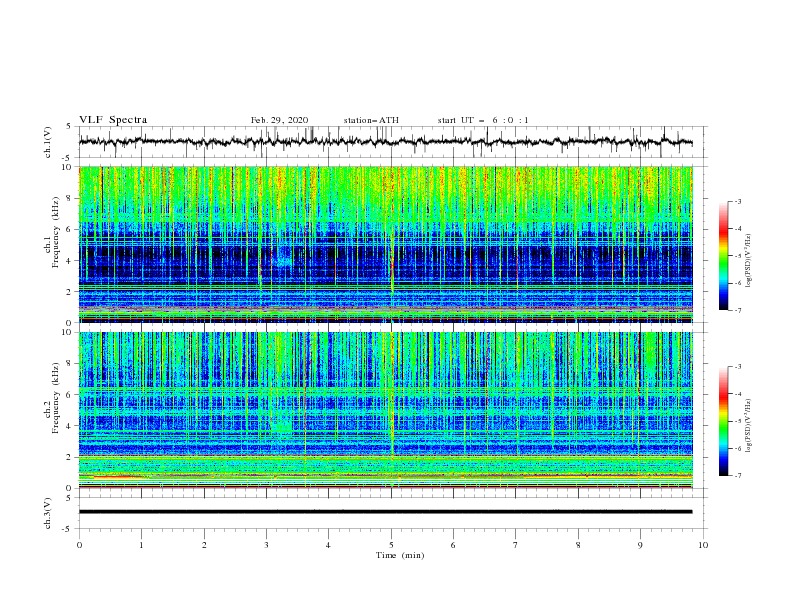The width and height of the screenshot is (792, 612).
Task: Click the "ch.3(V)" axis label
Action: tap(48, 513)
